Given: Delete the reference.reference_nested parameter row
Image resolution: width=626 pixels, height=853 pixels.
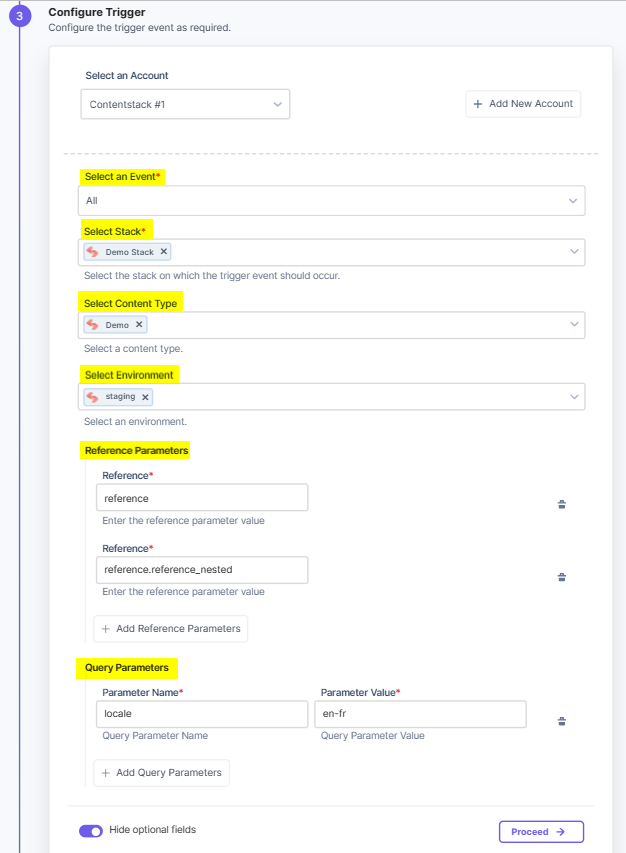Looking at the screenshot, I should click(561, 577).
